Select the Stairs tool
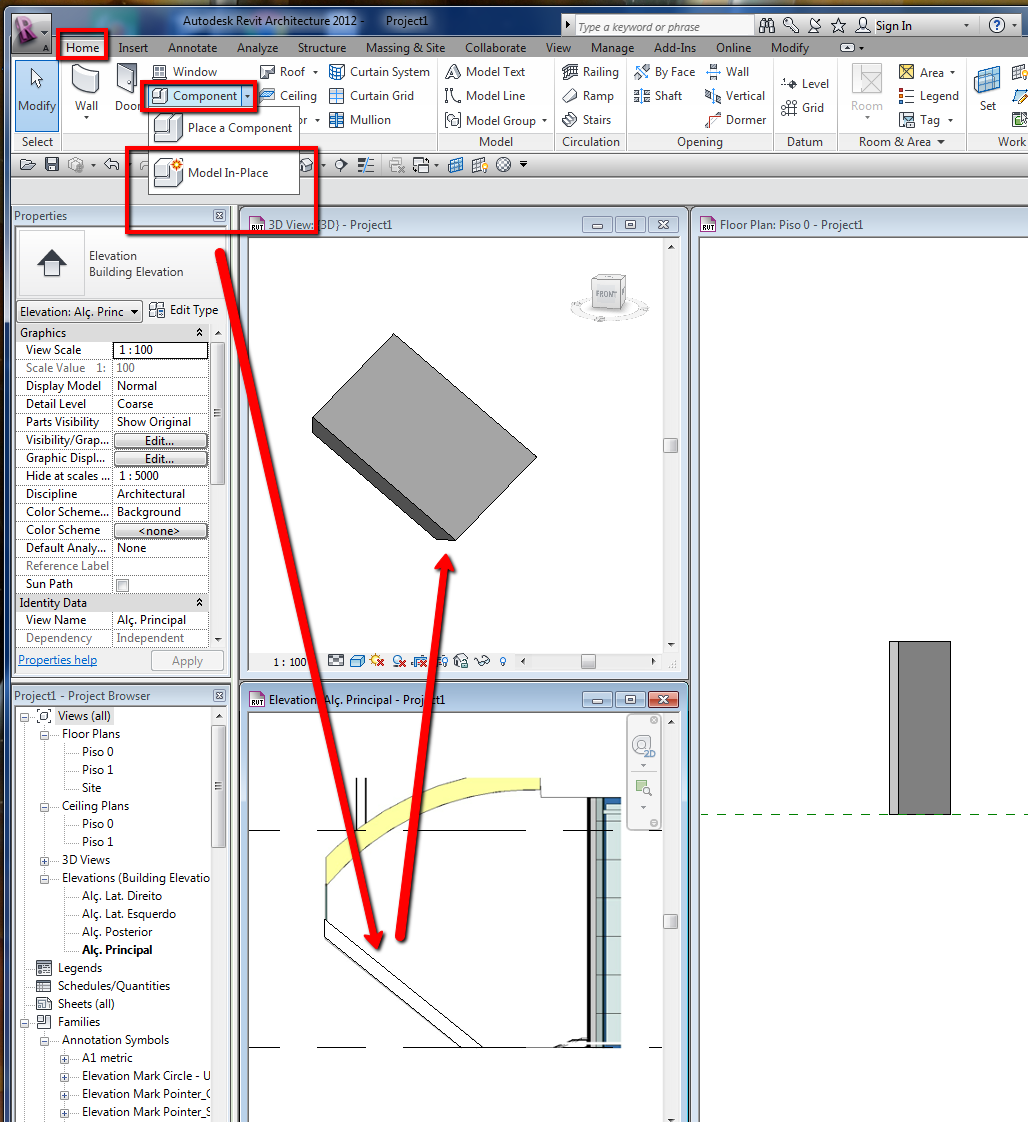Screen dimensions: 1028x1122 587,120
